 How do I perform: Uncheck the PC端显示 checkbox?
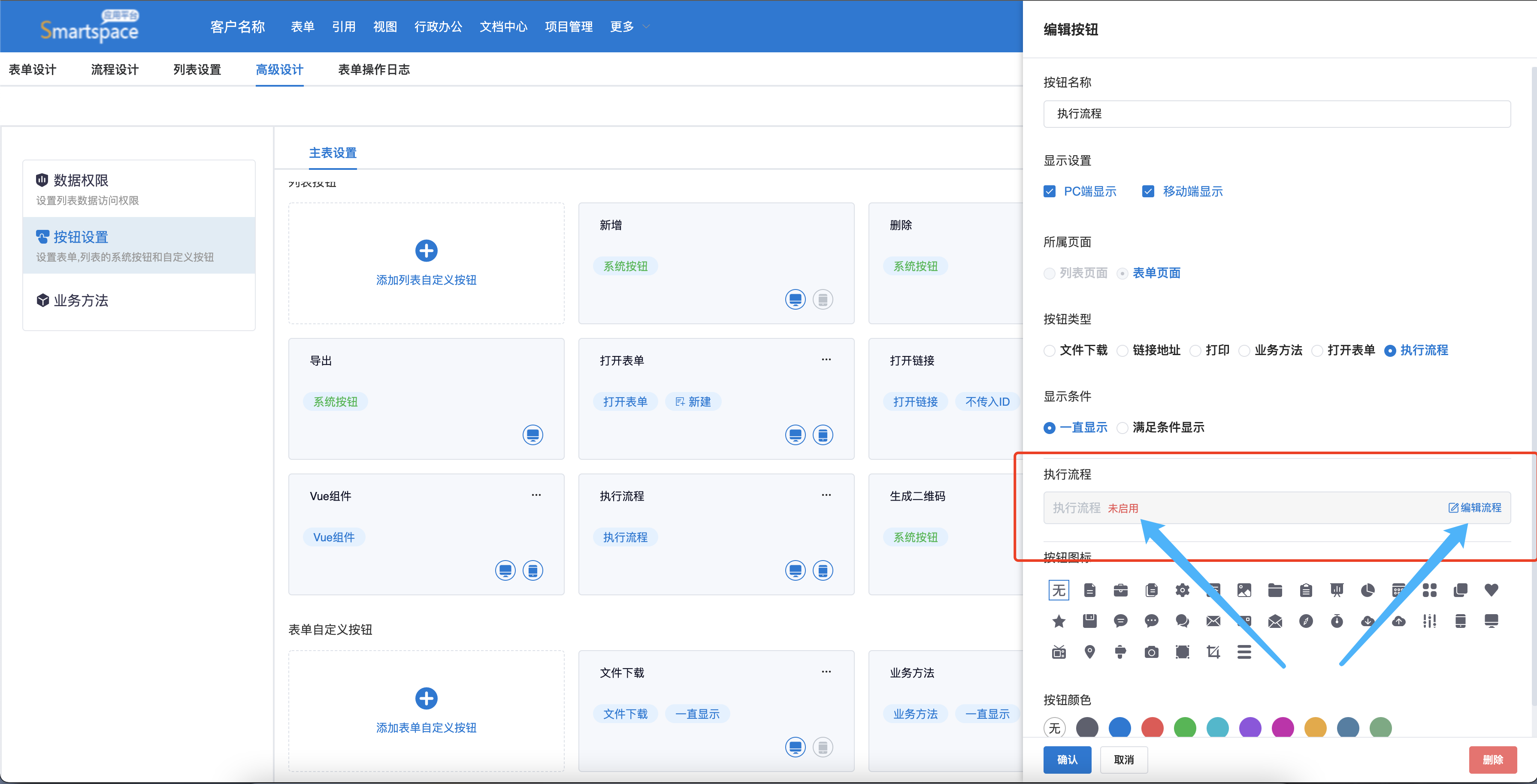[x=1050, y=191]
